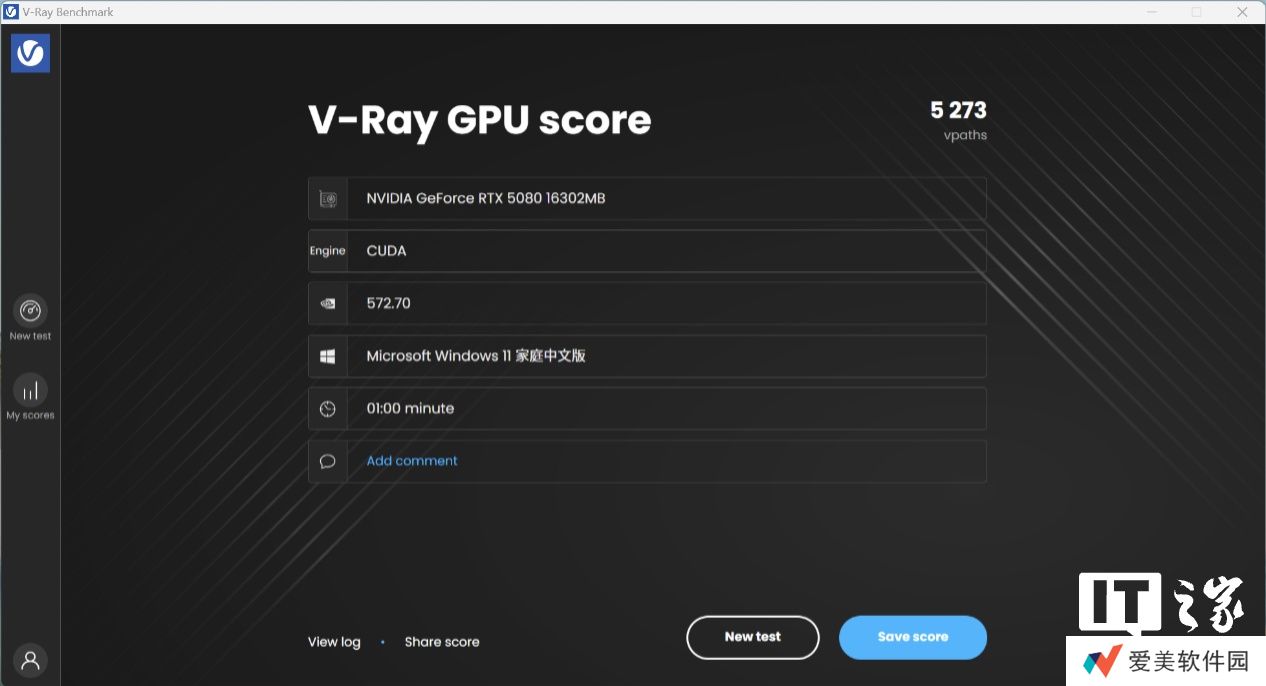Select driver version 572.70 text

point(389,303)
